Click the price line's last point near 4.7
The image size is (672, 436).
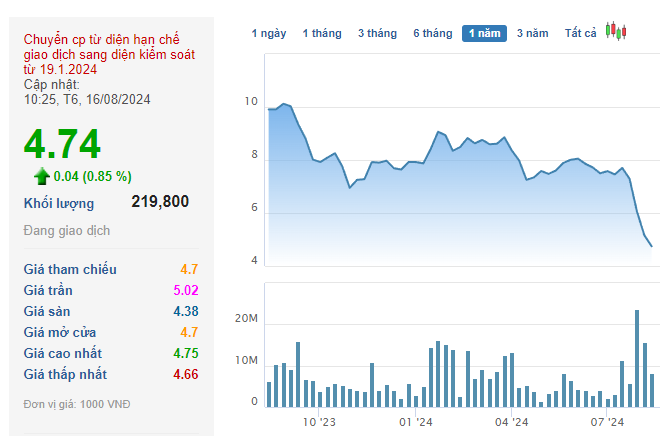[x=651, y=246]
